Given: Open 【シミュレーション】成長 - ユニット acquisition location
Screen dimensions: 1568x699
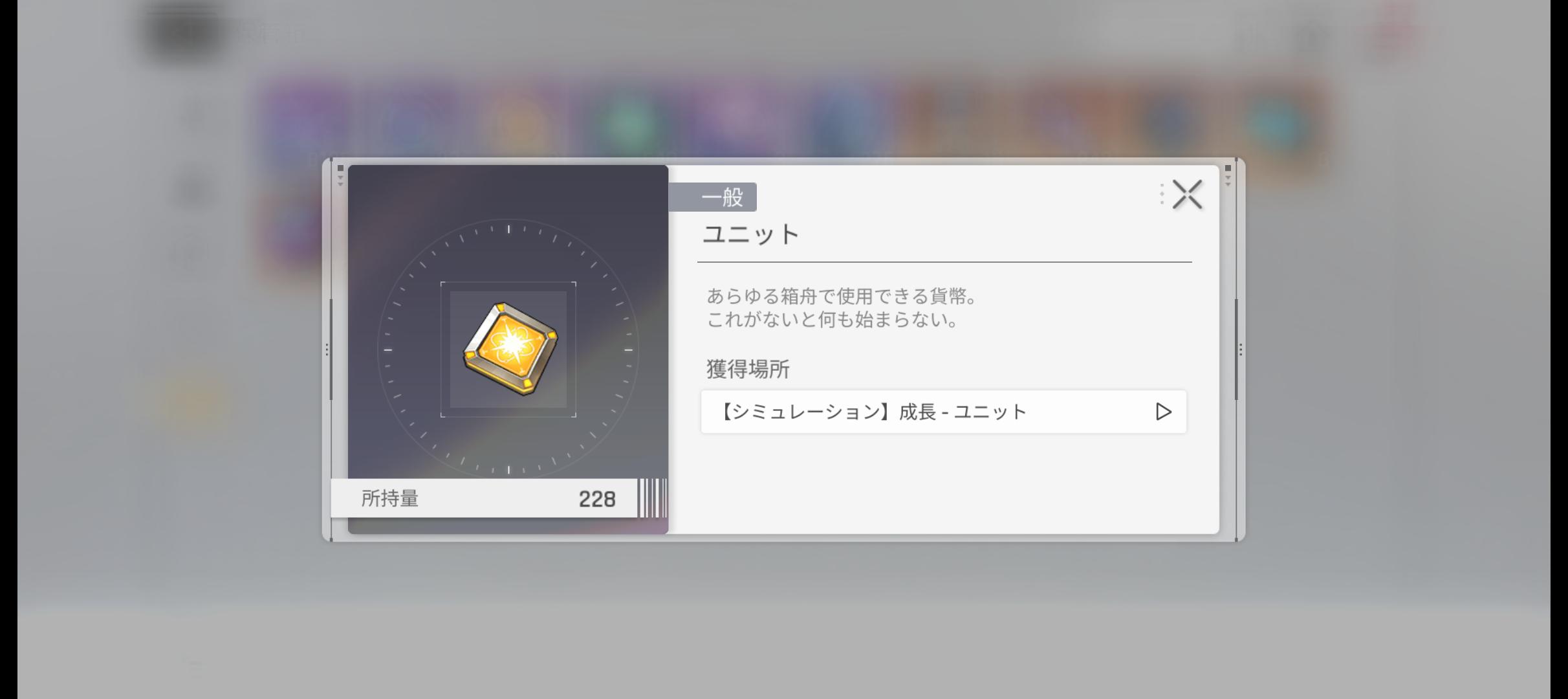Looking at the screenshot, I should [x=944, y=412].
